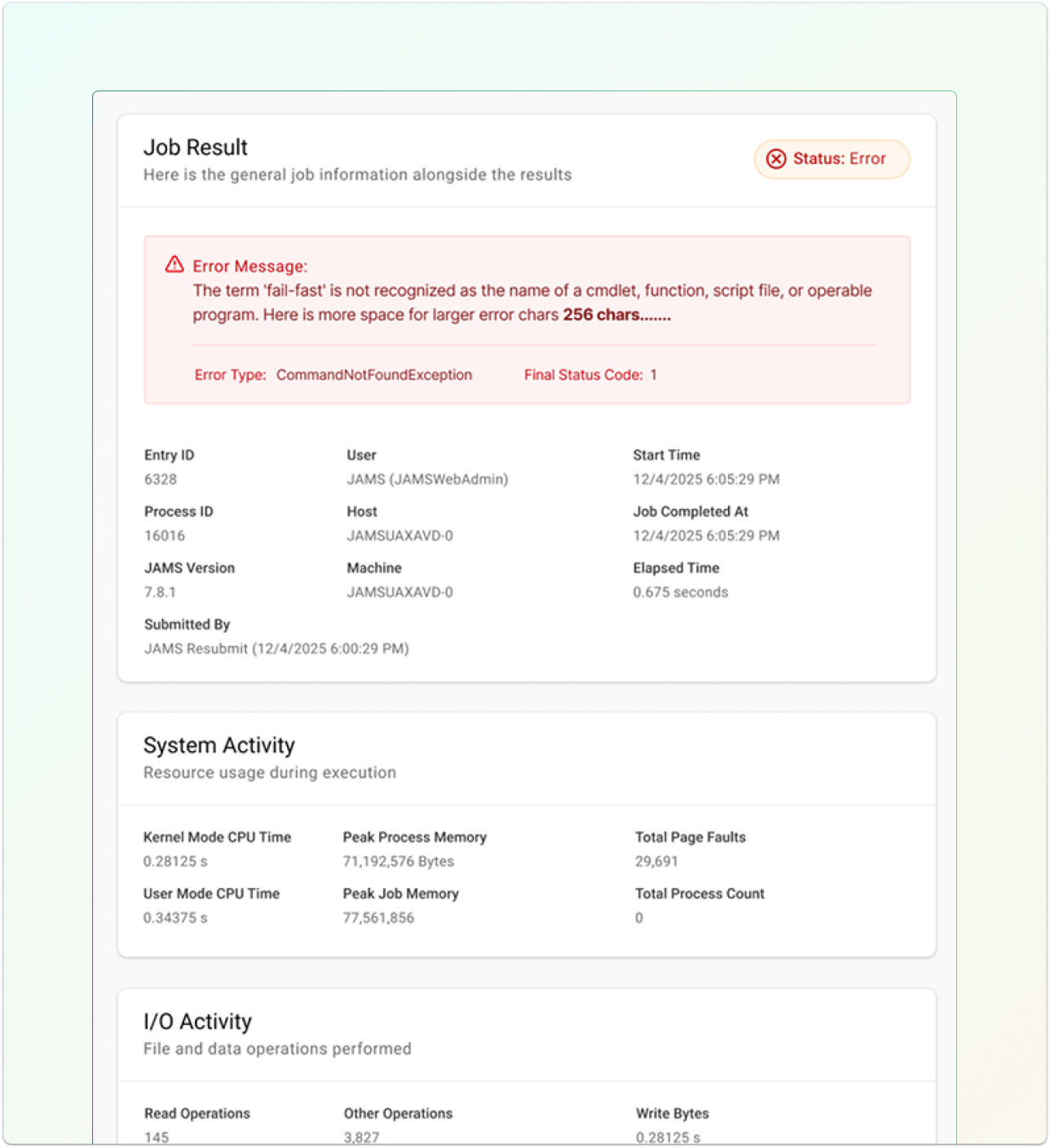Image resolution: width=1050 pixels, height=1148 pixels.
Task: Click the 'Machine' field label
Action: (x=374, y=568)
